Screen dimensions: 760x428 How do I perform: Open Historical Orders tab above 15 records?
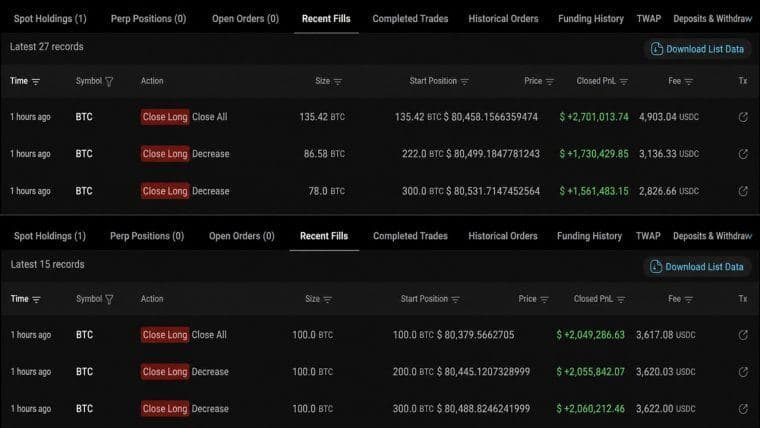(x=503, y=236)
